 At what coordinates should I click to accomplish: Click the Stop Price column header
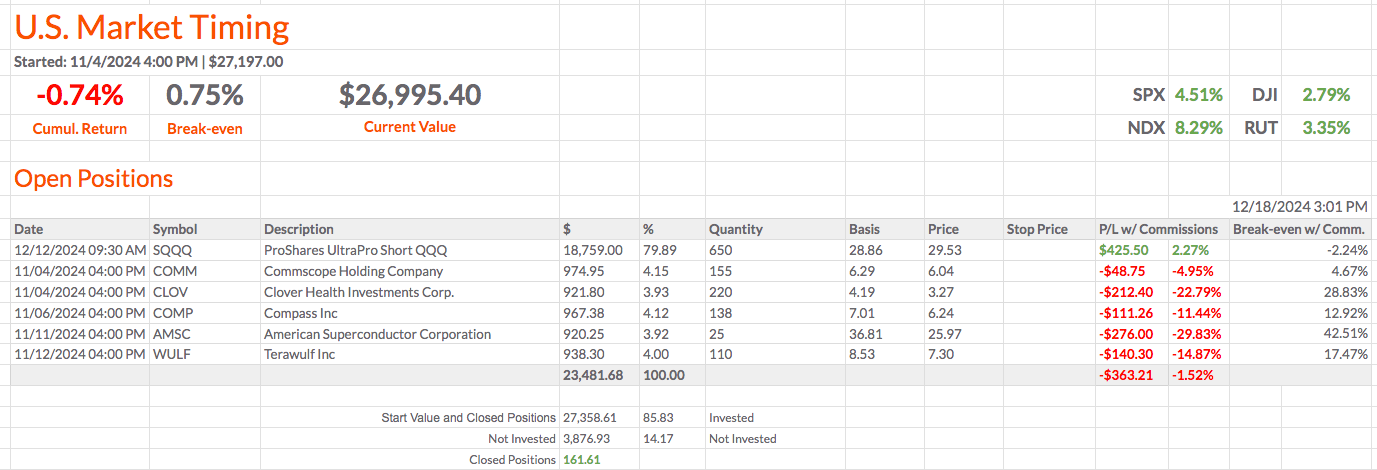[1037, 229]
